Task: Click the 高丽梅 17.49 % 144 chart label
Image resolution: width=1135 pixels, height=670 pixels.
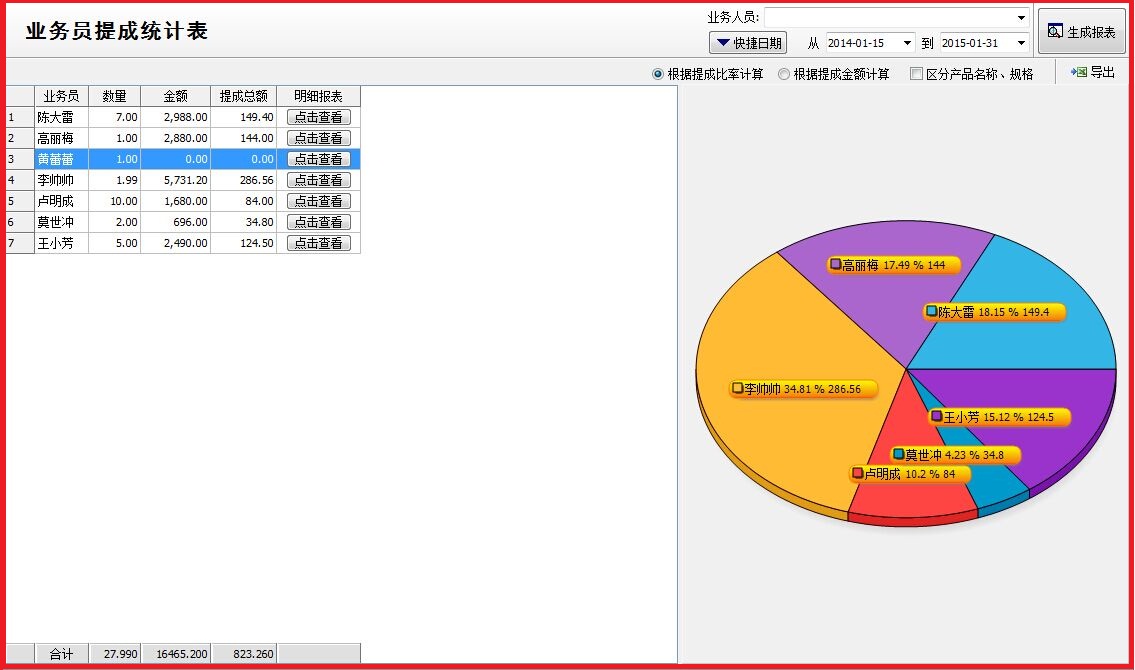Action: coord(894,265)
